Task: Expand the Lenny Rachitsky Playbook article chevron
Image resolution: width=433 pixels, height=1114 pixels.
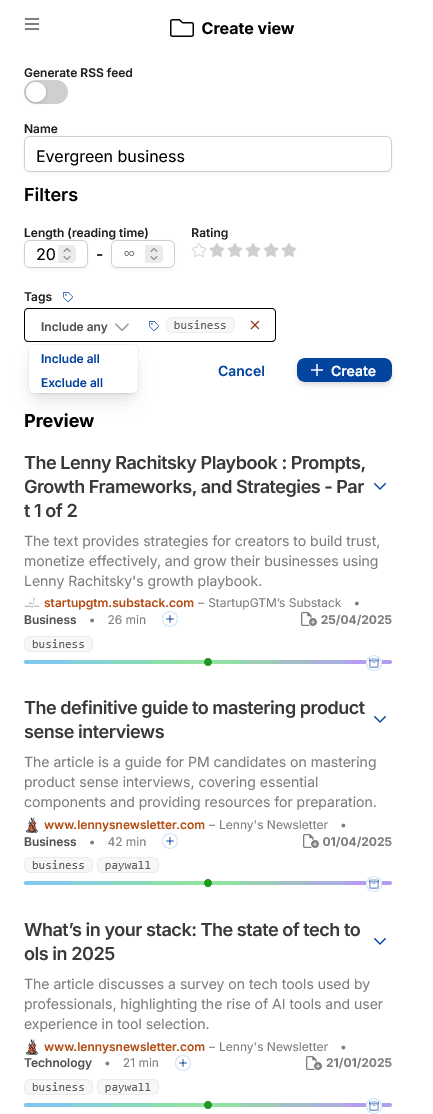Action: coord(380,487)
